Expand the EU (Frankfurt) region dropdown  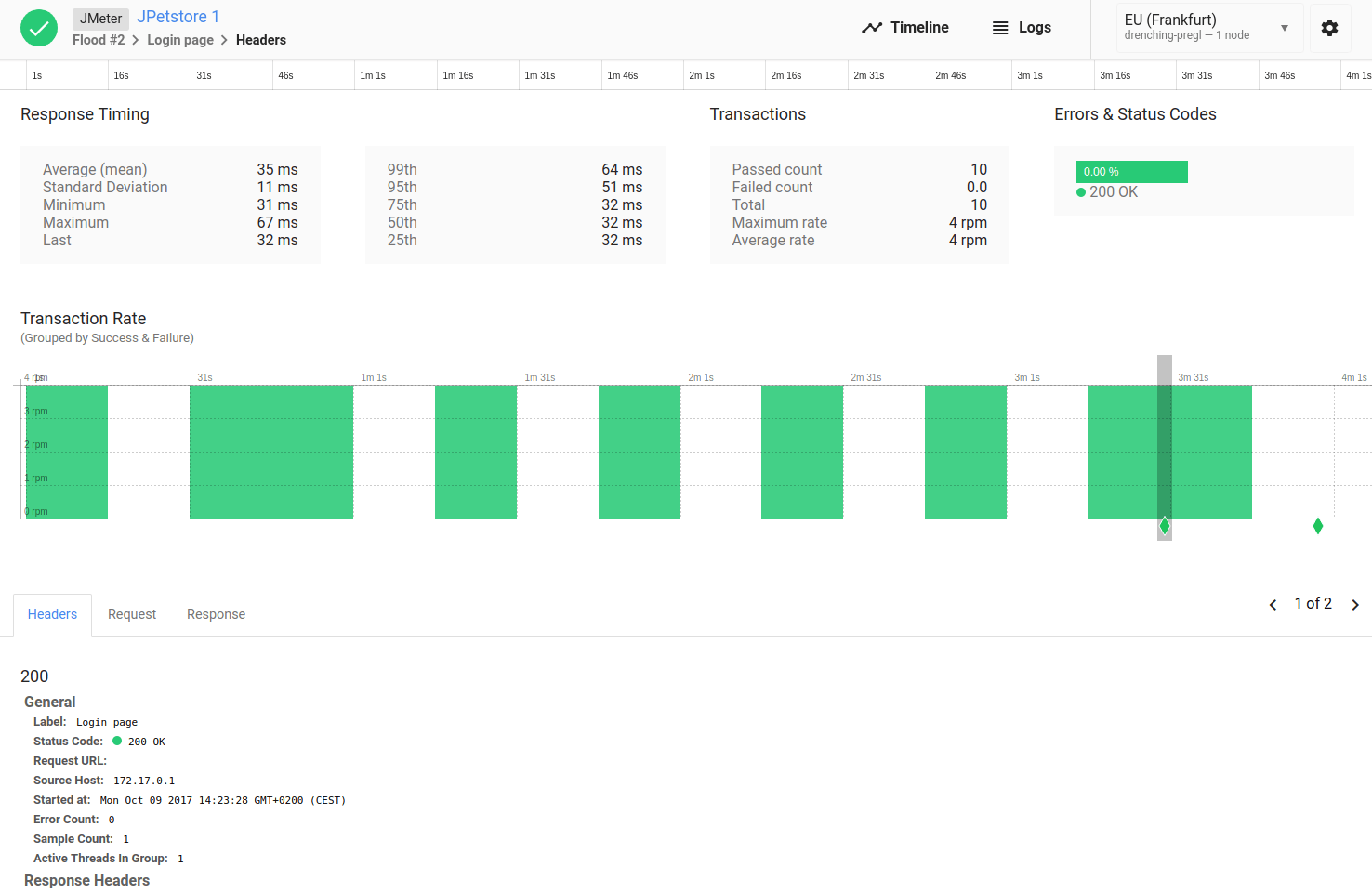pyautogui.click(x=1210, y=28)
